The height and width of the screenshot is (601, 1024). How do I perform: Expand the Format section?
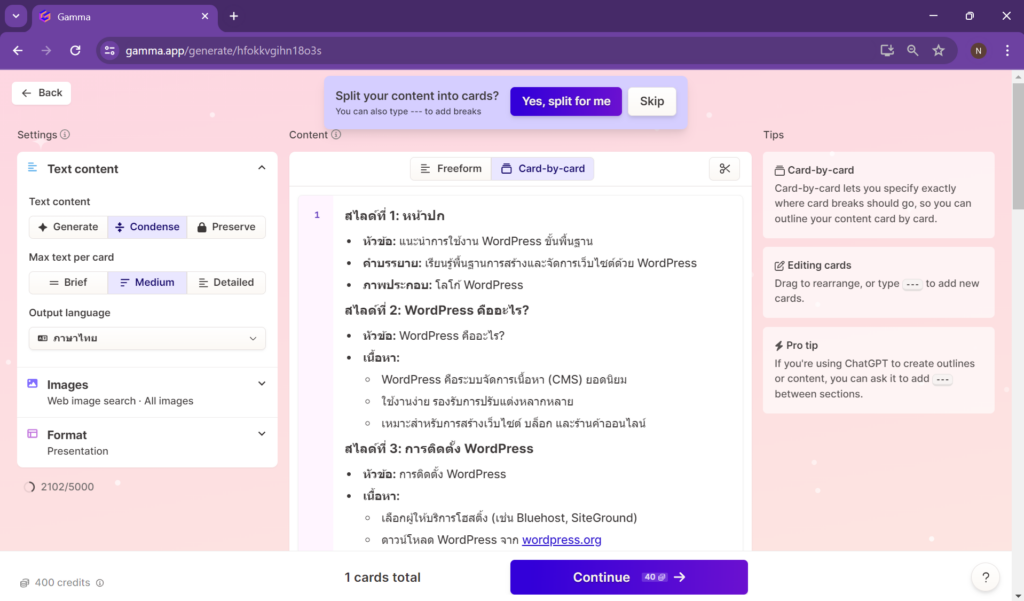[x=261, y=434]
